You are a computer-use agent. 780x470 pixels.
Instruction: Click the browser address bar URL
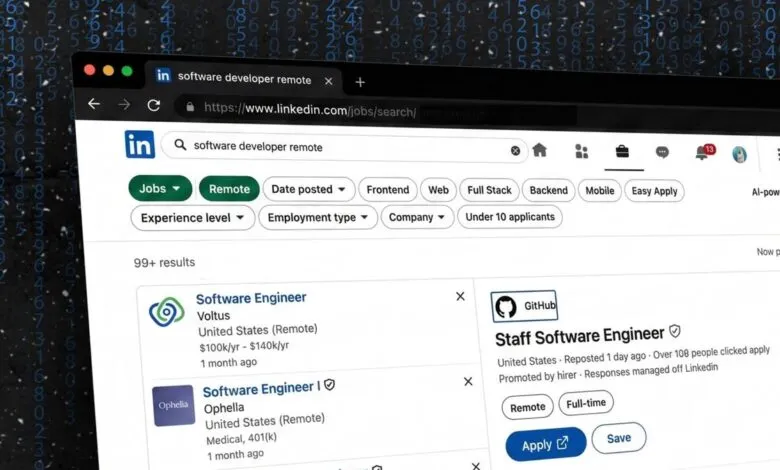tap(310, 109)
